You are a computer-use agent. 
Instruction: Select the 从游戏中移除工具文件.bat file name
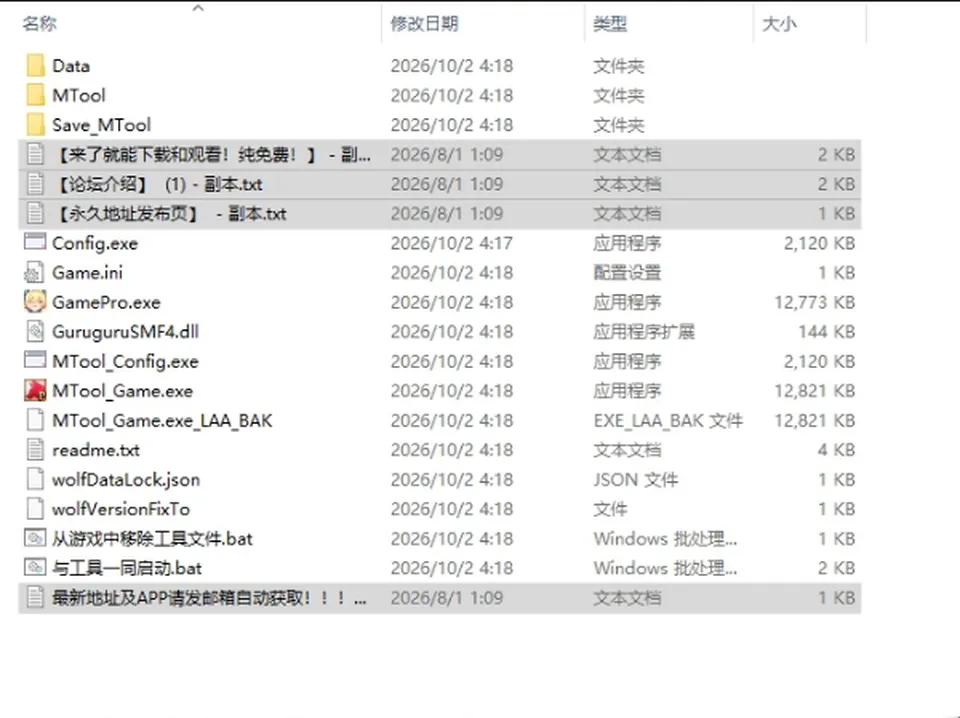(x=152, y=539)
